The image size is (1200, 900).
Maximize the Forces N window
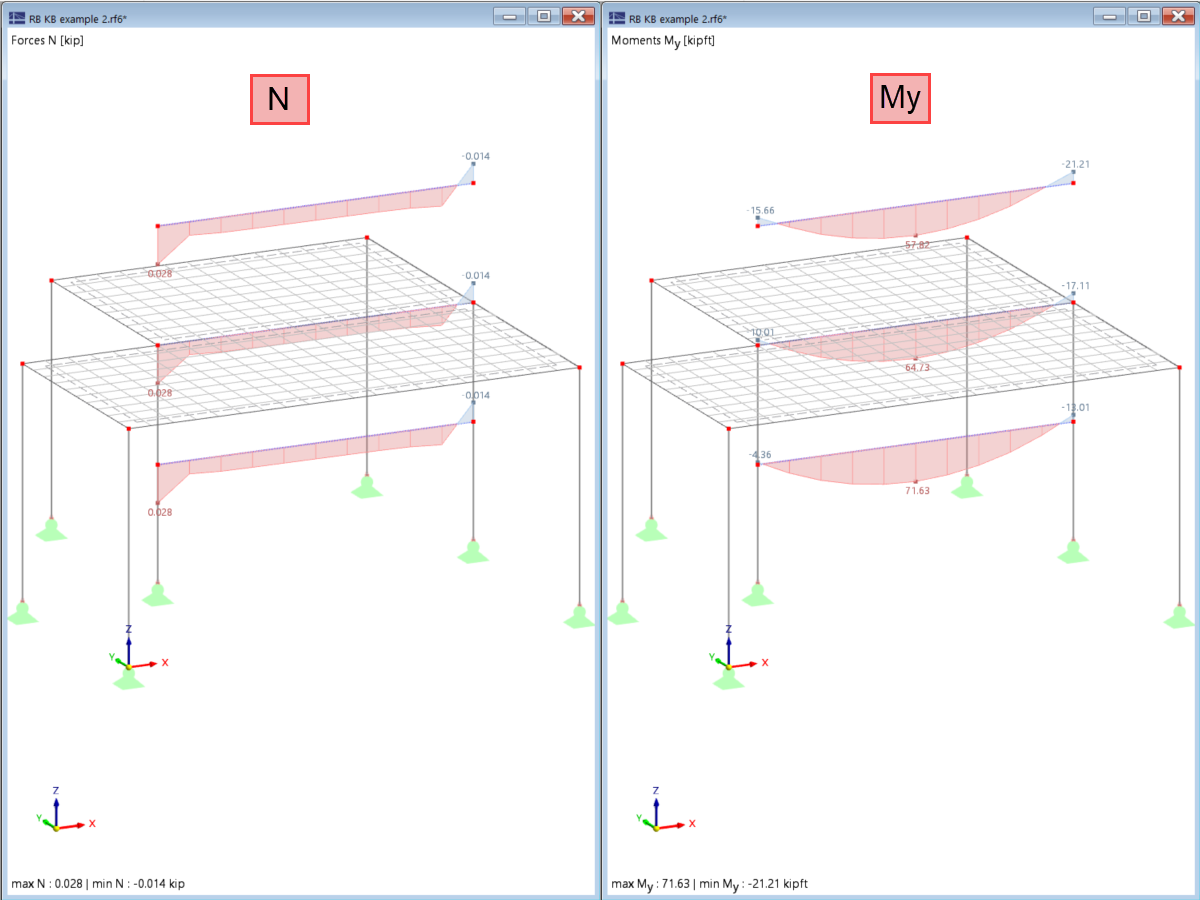coord(543,16)
